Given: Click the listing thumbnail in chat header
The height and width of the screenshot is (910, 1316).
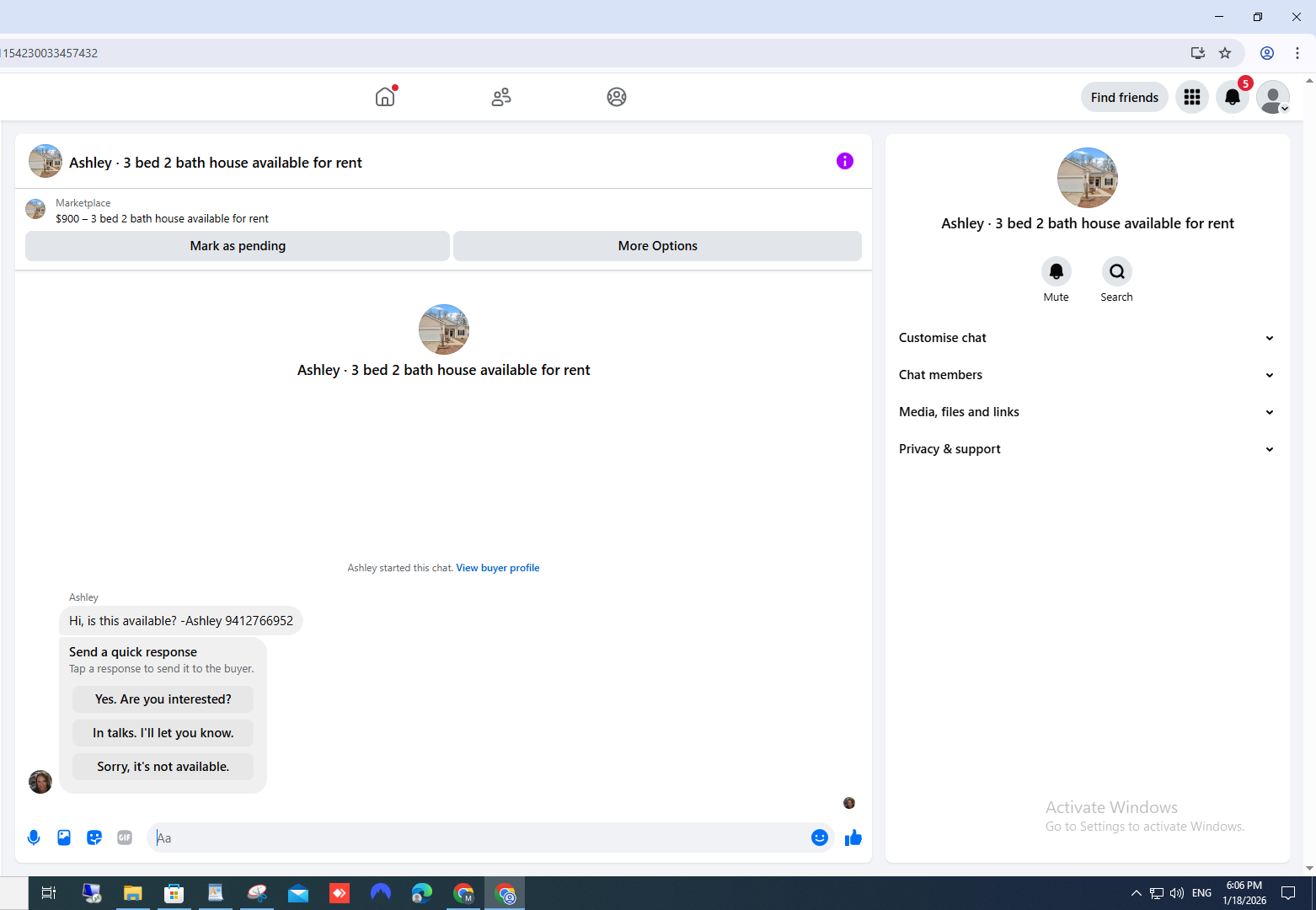Looking at the screenshot, I should pyautogui.click(x=45, y=161).
